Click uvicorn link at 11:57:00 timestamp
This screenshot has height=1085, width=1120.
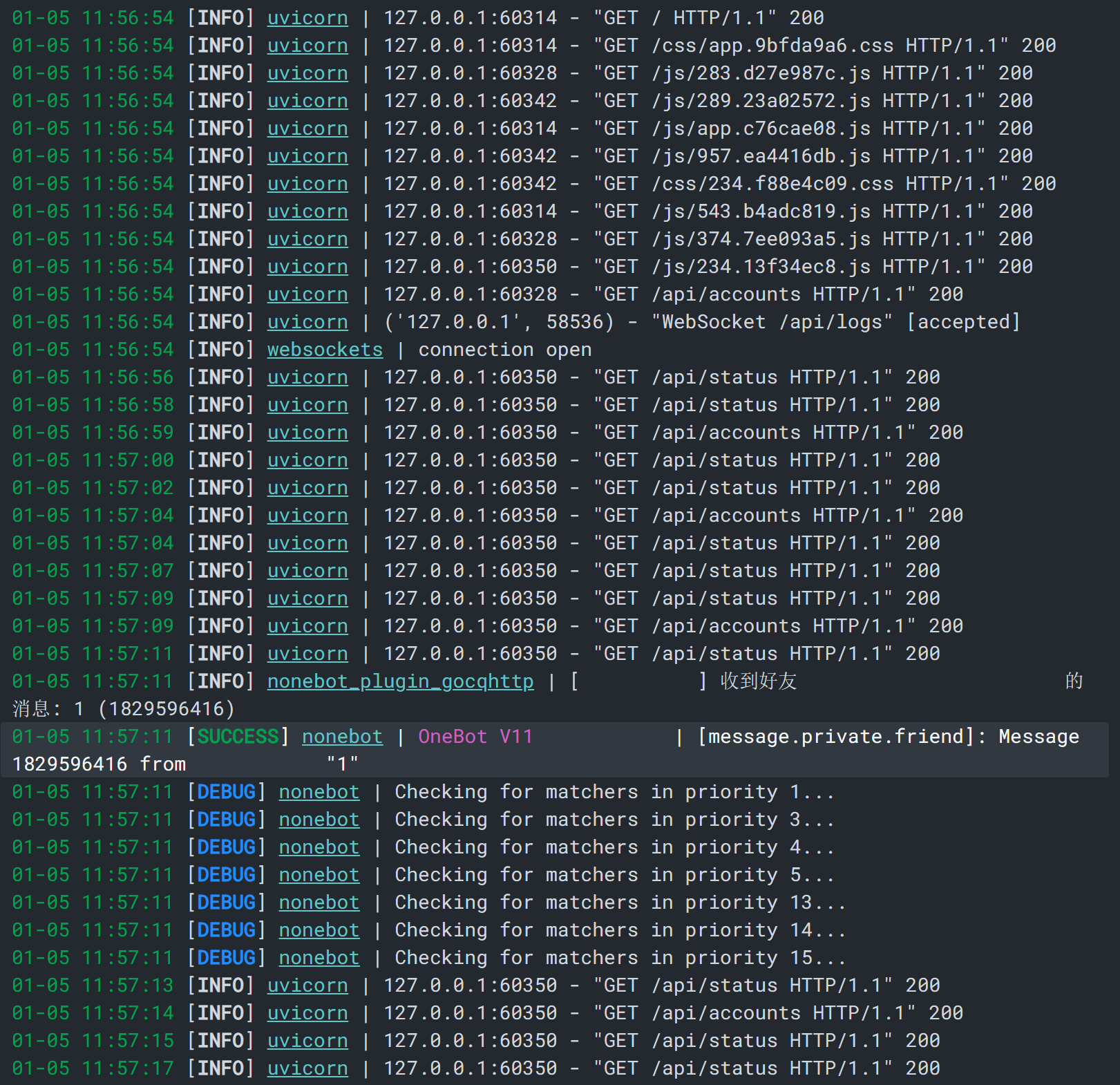pyautogui.click(x=307, y=460)
